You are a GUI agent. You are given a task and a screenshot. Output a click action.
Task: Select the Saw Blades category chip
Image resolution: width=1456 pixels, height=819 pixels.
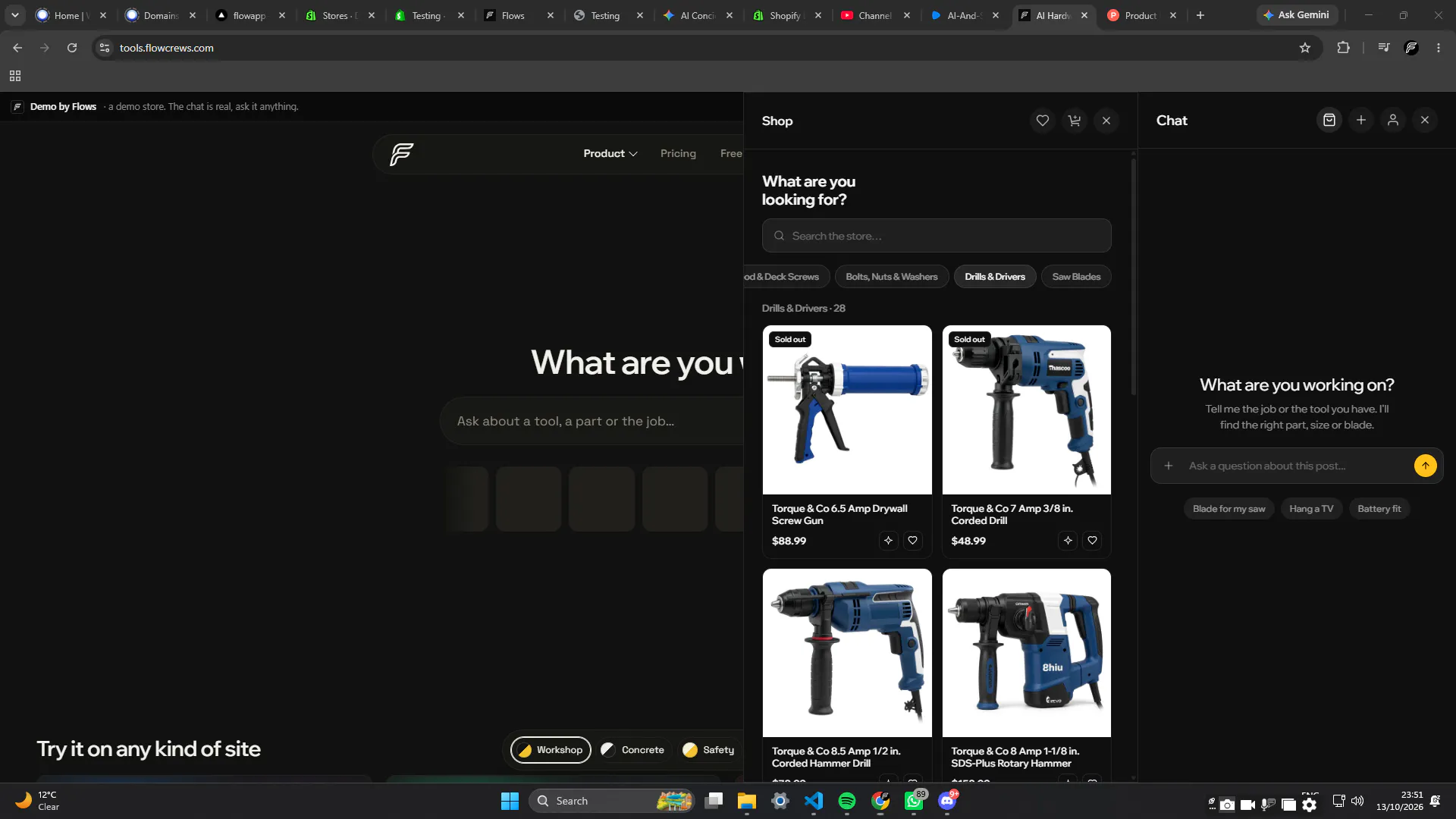pos(1076,277)
